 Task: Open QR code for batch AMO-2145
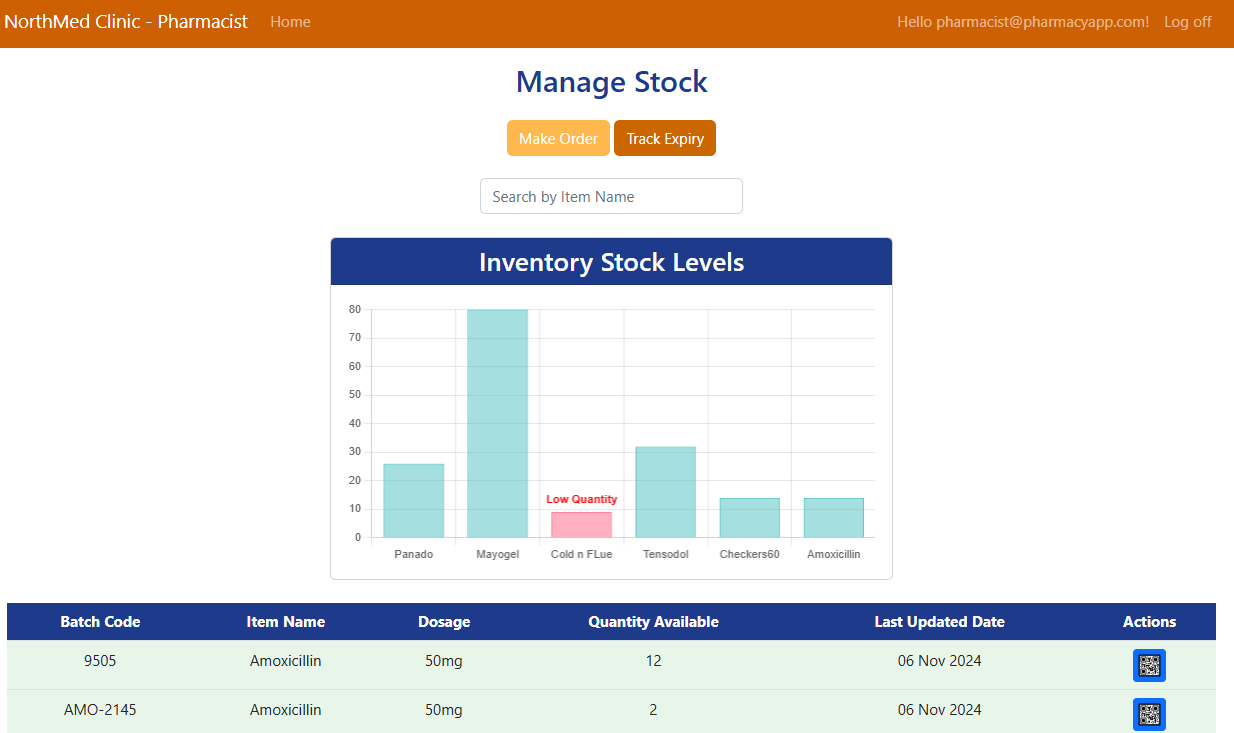[1149, 714]
